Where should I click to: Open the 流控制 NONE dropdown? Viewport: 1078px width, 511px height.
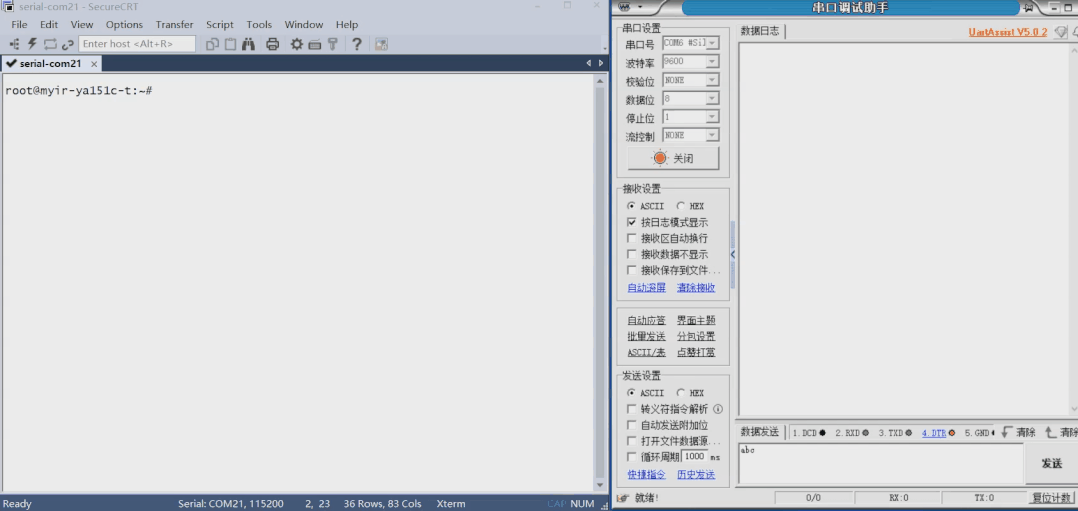coord(712,135)
